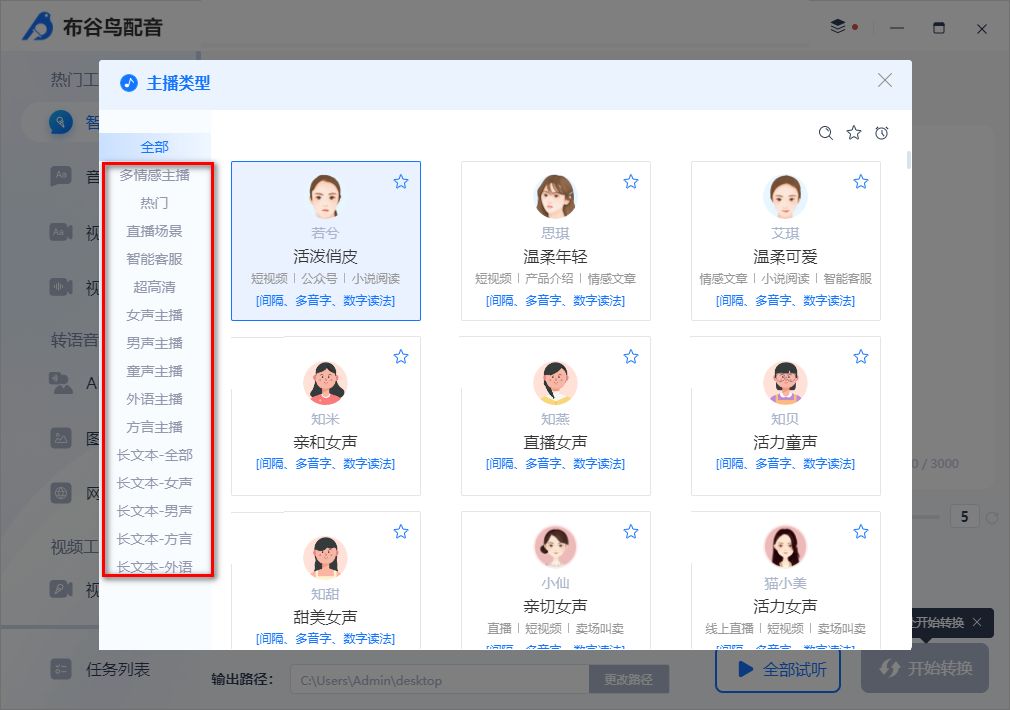This screenshot has width=1010, height=710.
Task: Favorite the 知贝 voice card star
Action: (x=861, y=356)
